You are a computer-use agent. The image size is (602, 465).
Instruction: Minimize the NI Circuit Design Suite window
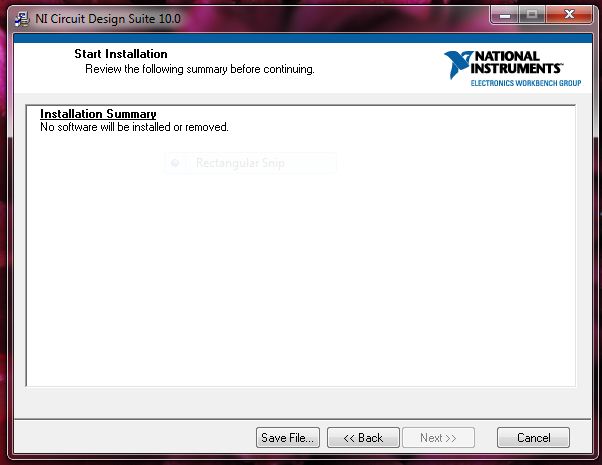501,16
